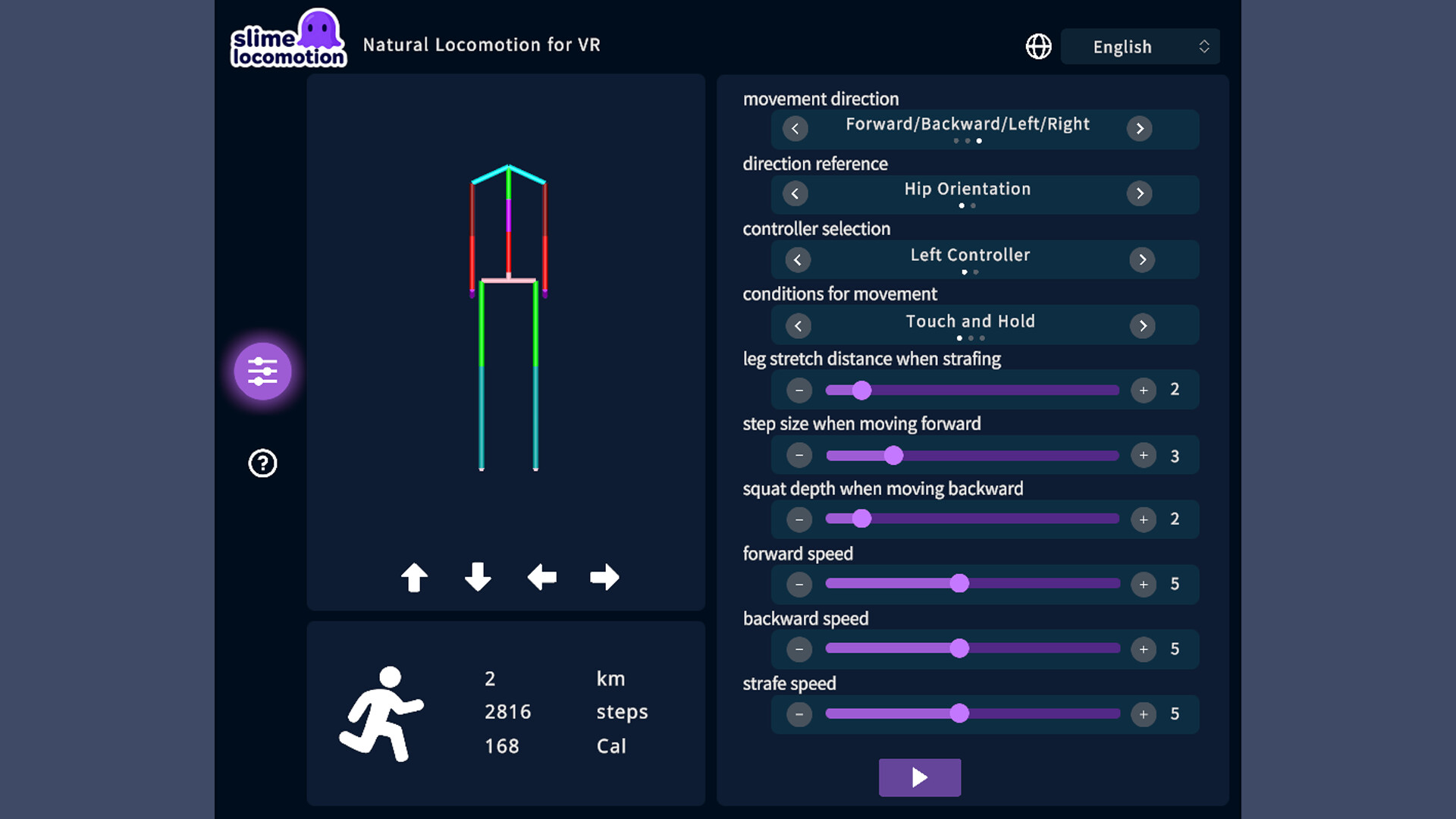Image resolution: width=1456 pixels, height=819 pixels.
Task: Increase the strafe speed value
Action: click(1144, 714)
